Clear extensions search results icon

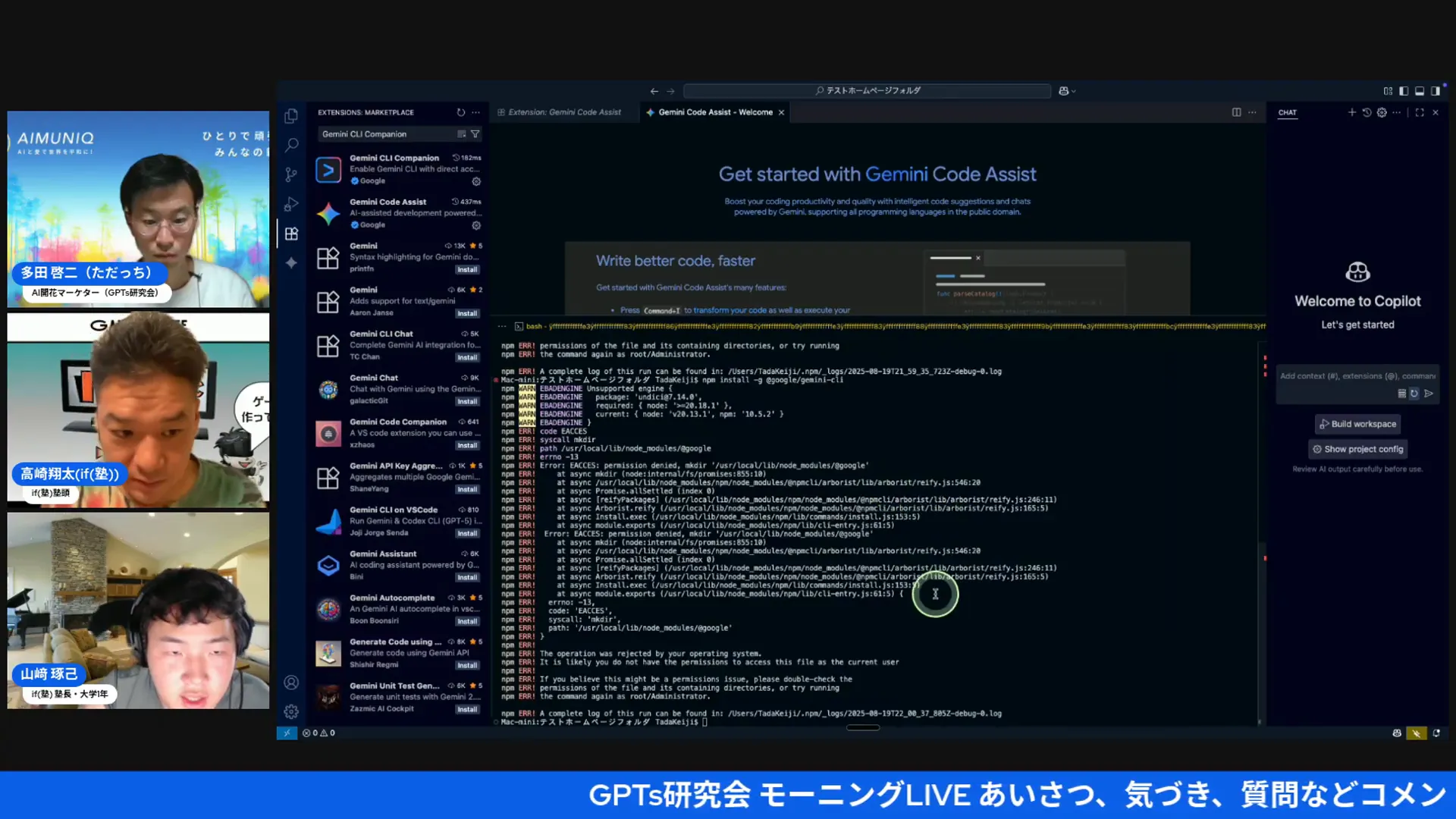[x=461, y=134]
